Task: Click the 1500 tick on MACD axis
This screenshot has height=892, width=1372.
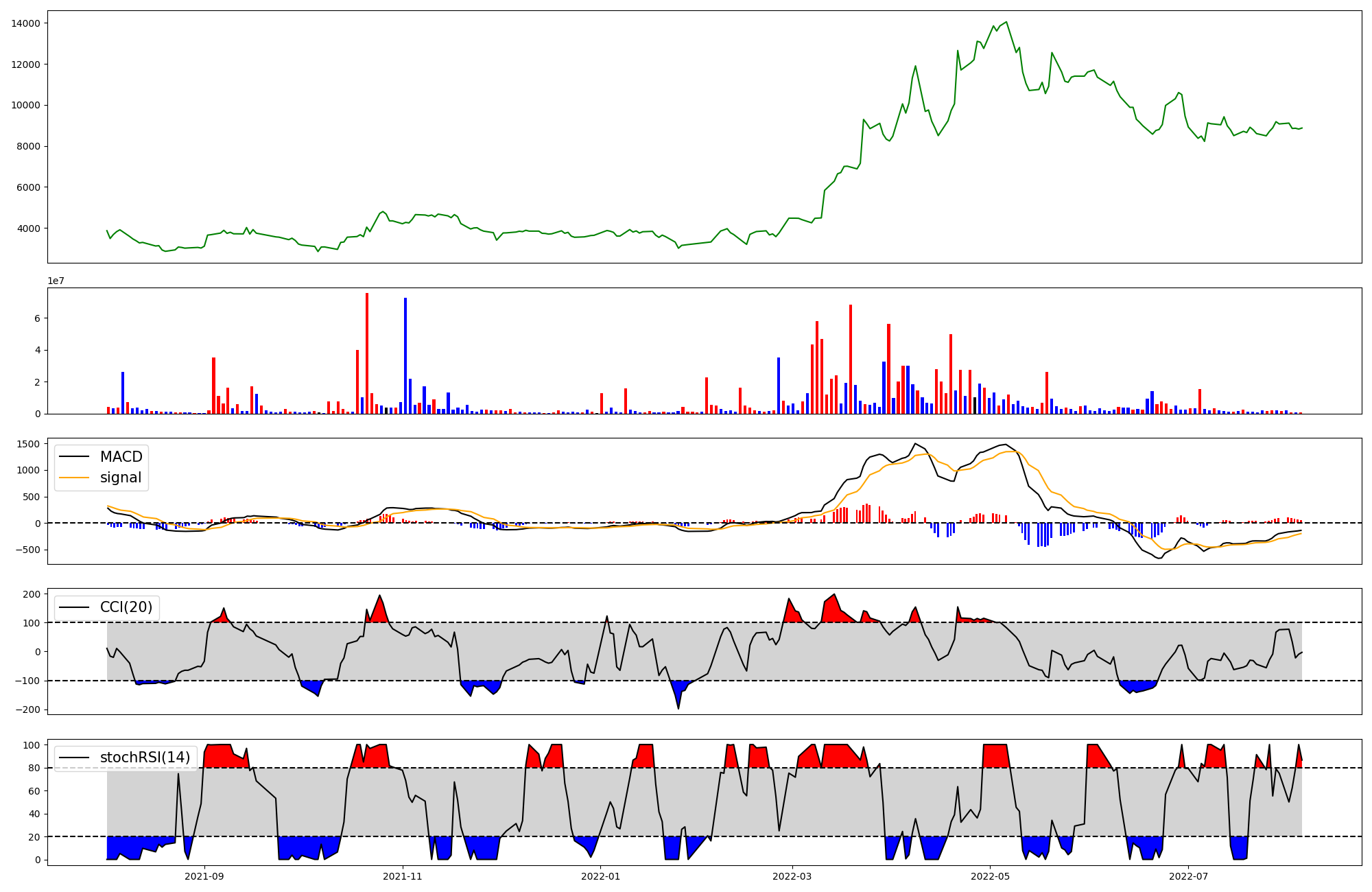Action: (29, 444)
